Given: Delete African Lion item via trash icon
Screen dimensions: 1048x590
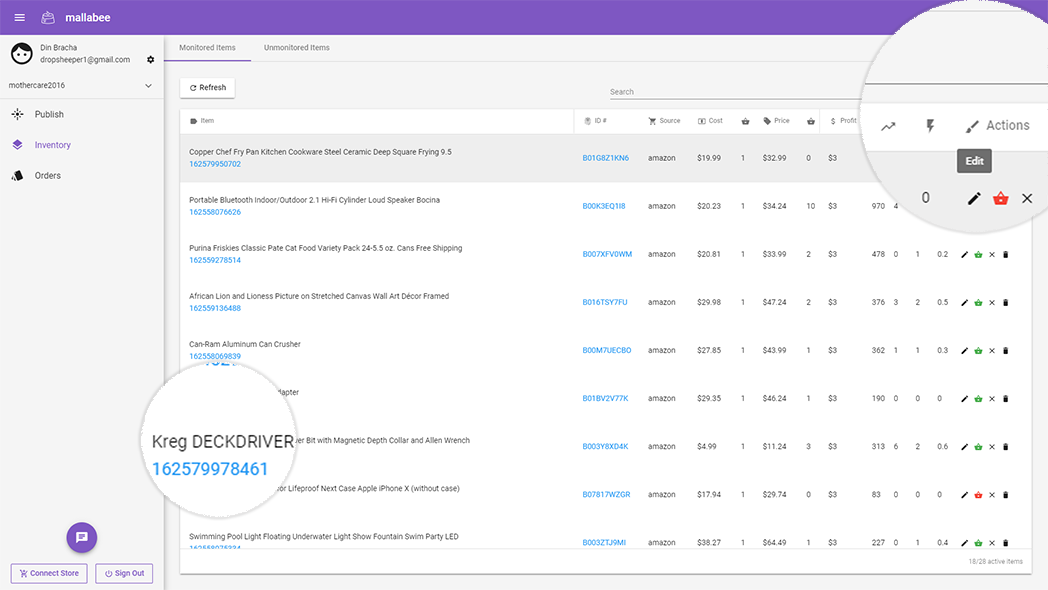Looking at the screenshot, I should click(x=1005, y=303).
